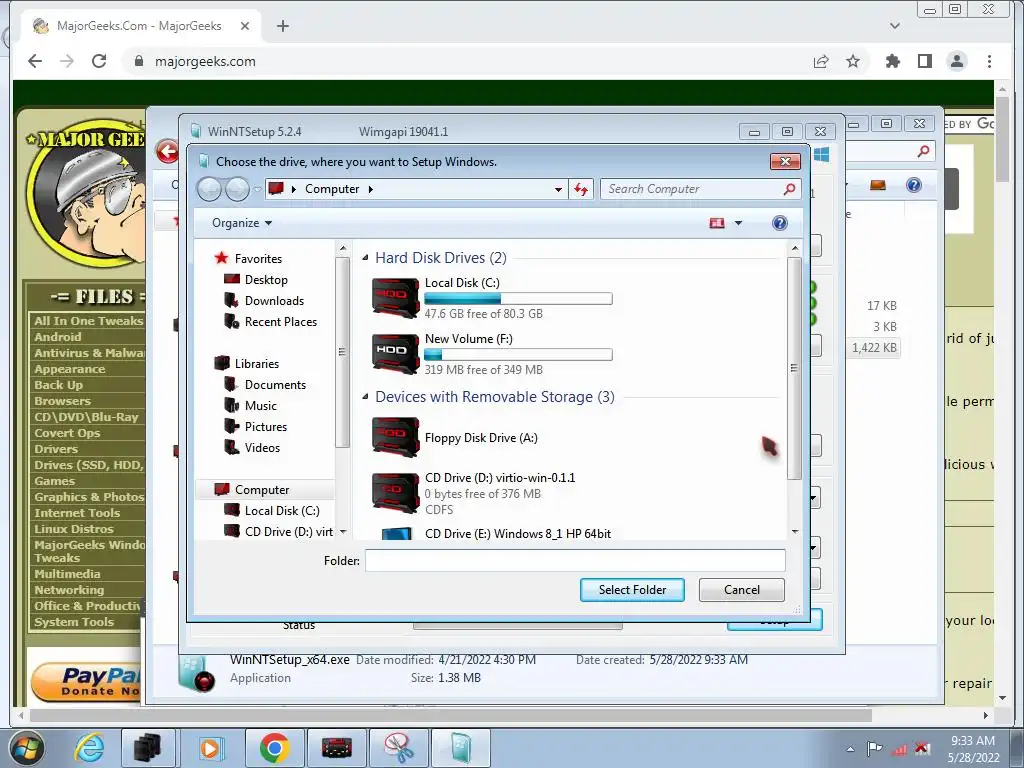Open Windows Media Player taskbar icon
Viewport: 1024px width, 768px height.
point(210,748)
